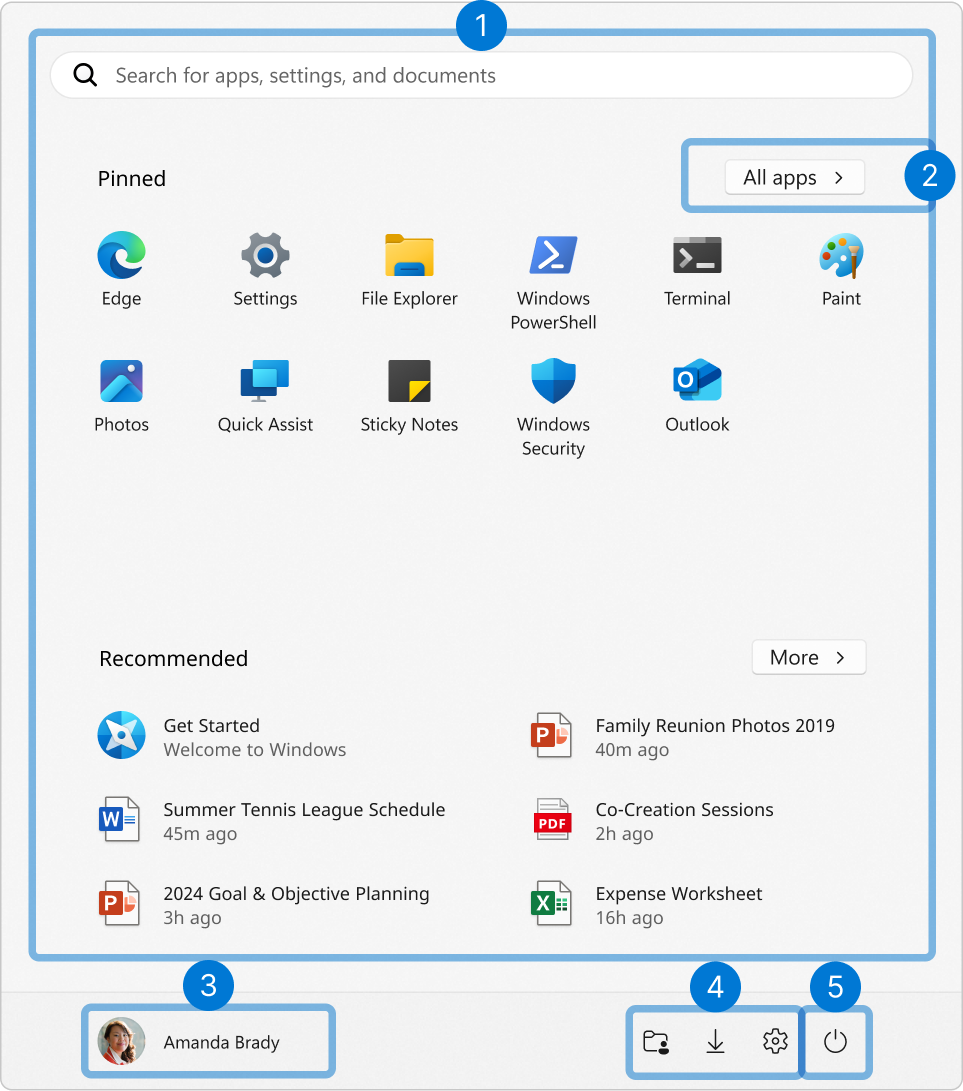Click the "3h ago" timestamp
Screen dimensions: 963x1091
(x=192, y=918)
